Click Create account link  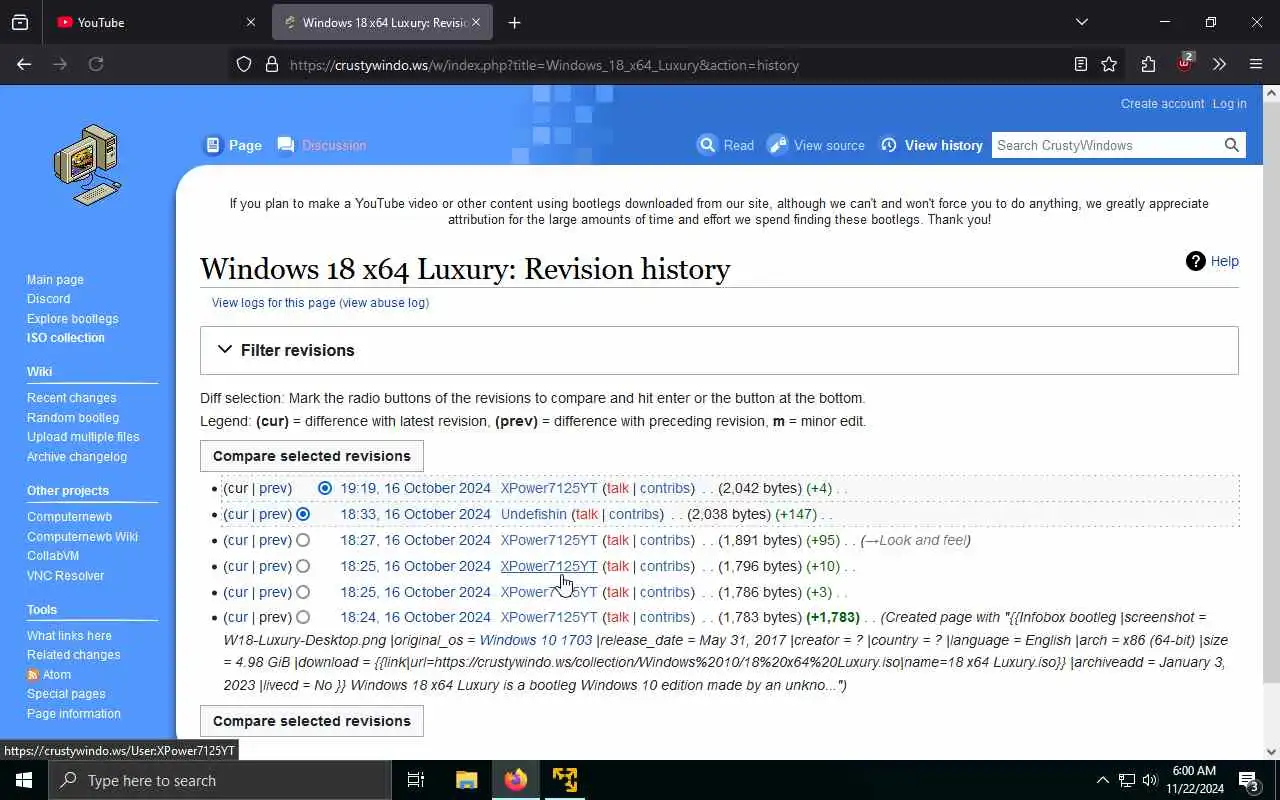(1162, 104)
